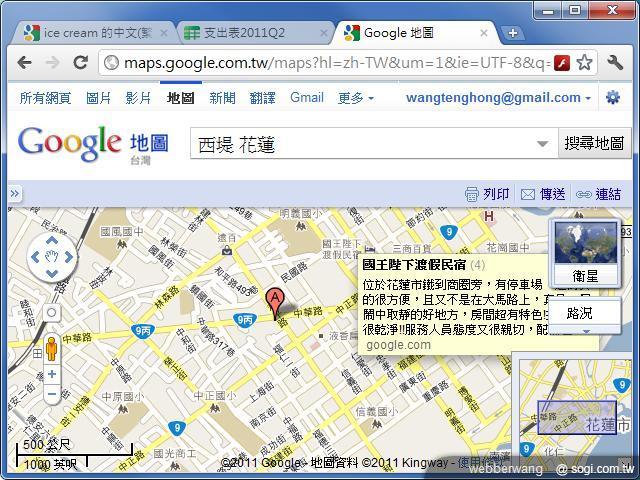The width and height of the screenshot is (640, 480).
Task: Click the 中正國小 school label
Action: click(x=214, y=396)
